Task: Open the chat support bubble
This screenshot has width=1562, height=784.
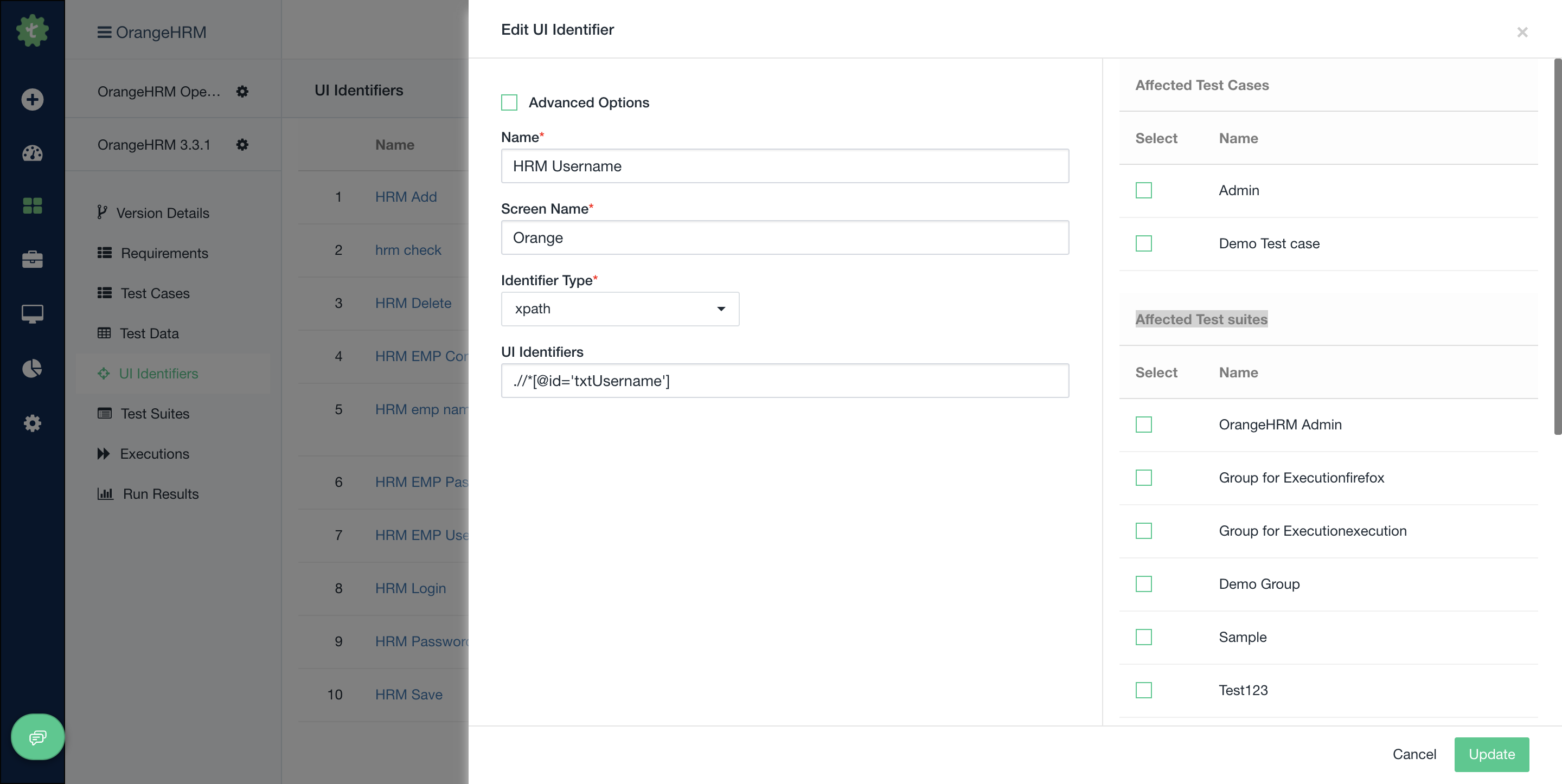Action: pos(37,737)
